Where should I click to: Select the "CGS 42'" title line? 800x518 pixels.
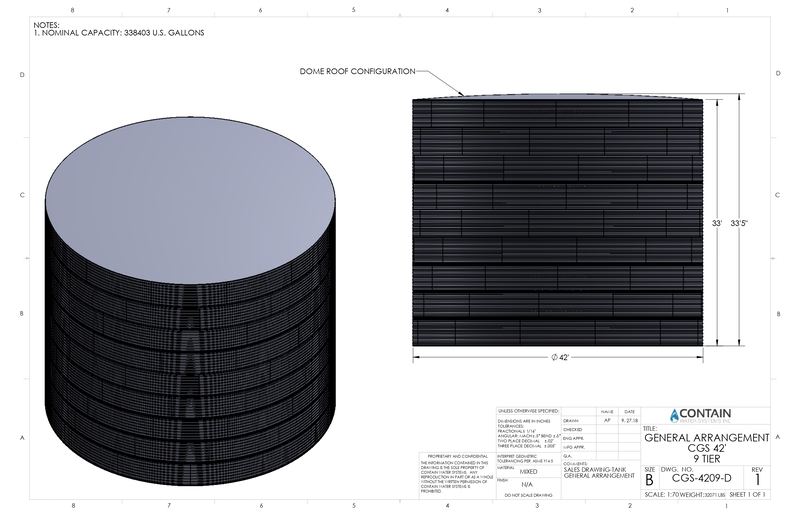(x=707, y=449)
